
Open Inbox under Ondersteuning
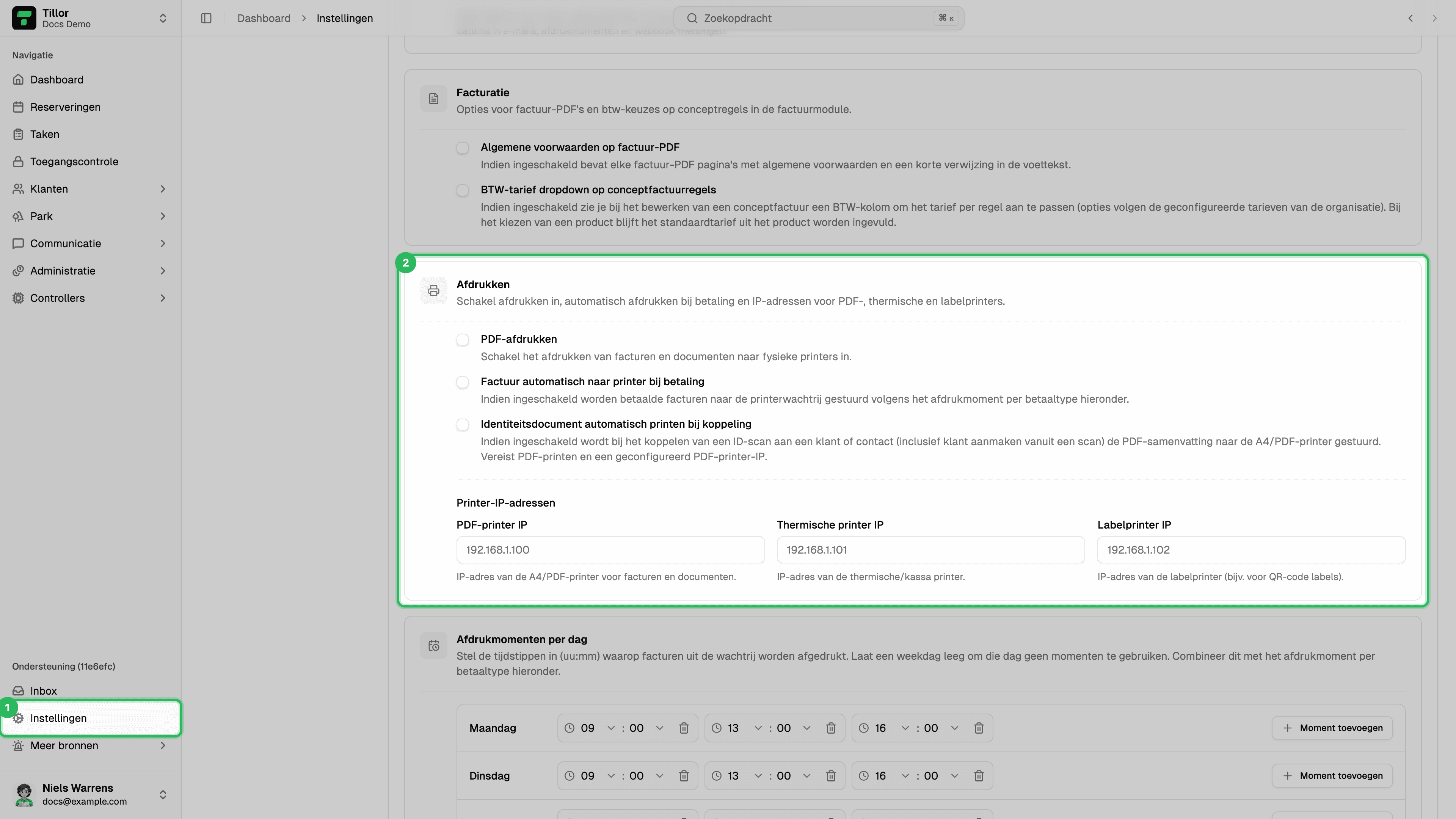[x=91, y=691]
